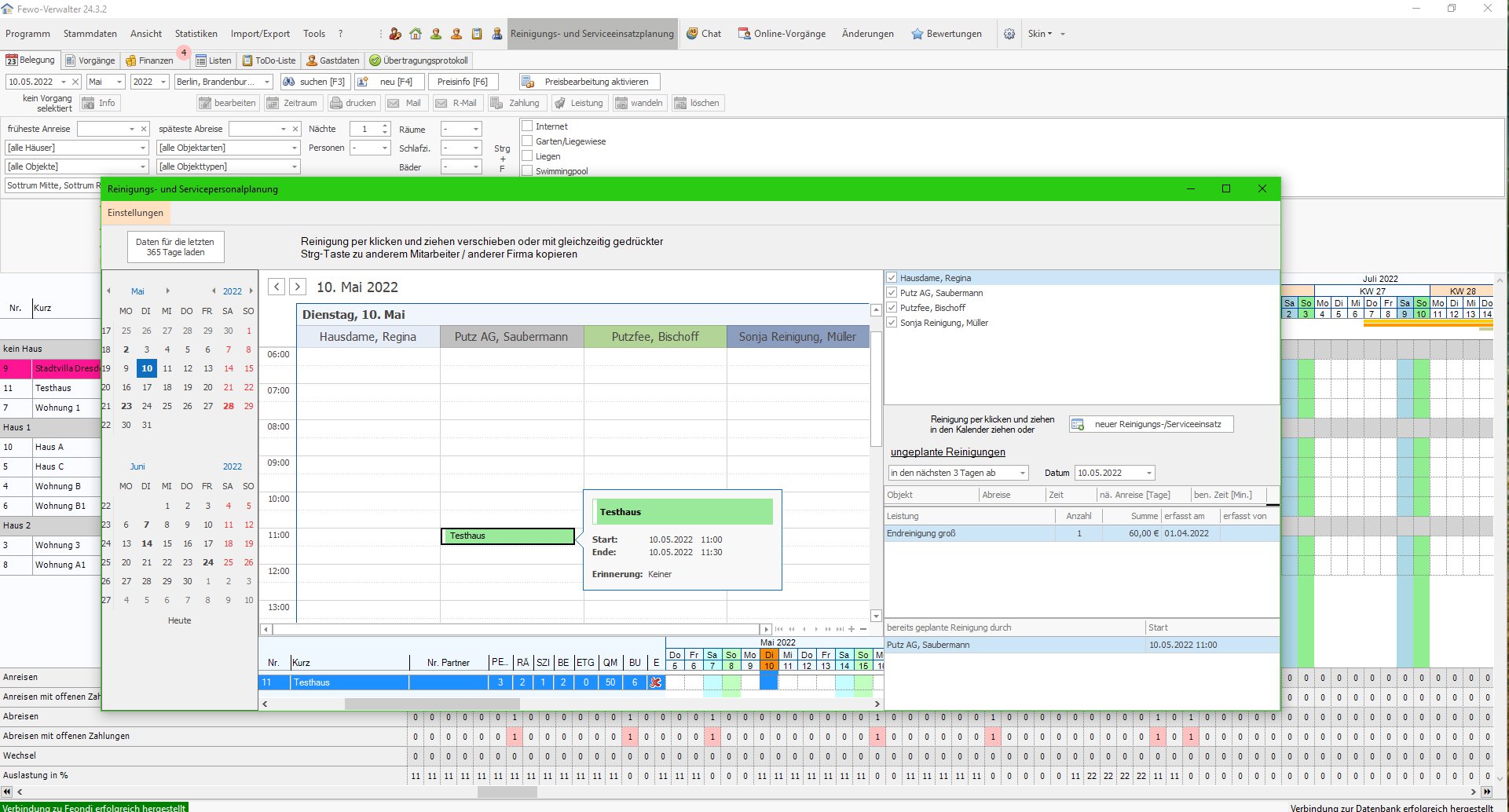The height and width of the screenshot is (812, 1509).
Task: Uncheck Sonja Reinigung, Müller checkbox
Action: tap(892, 323)
